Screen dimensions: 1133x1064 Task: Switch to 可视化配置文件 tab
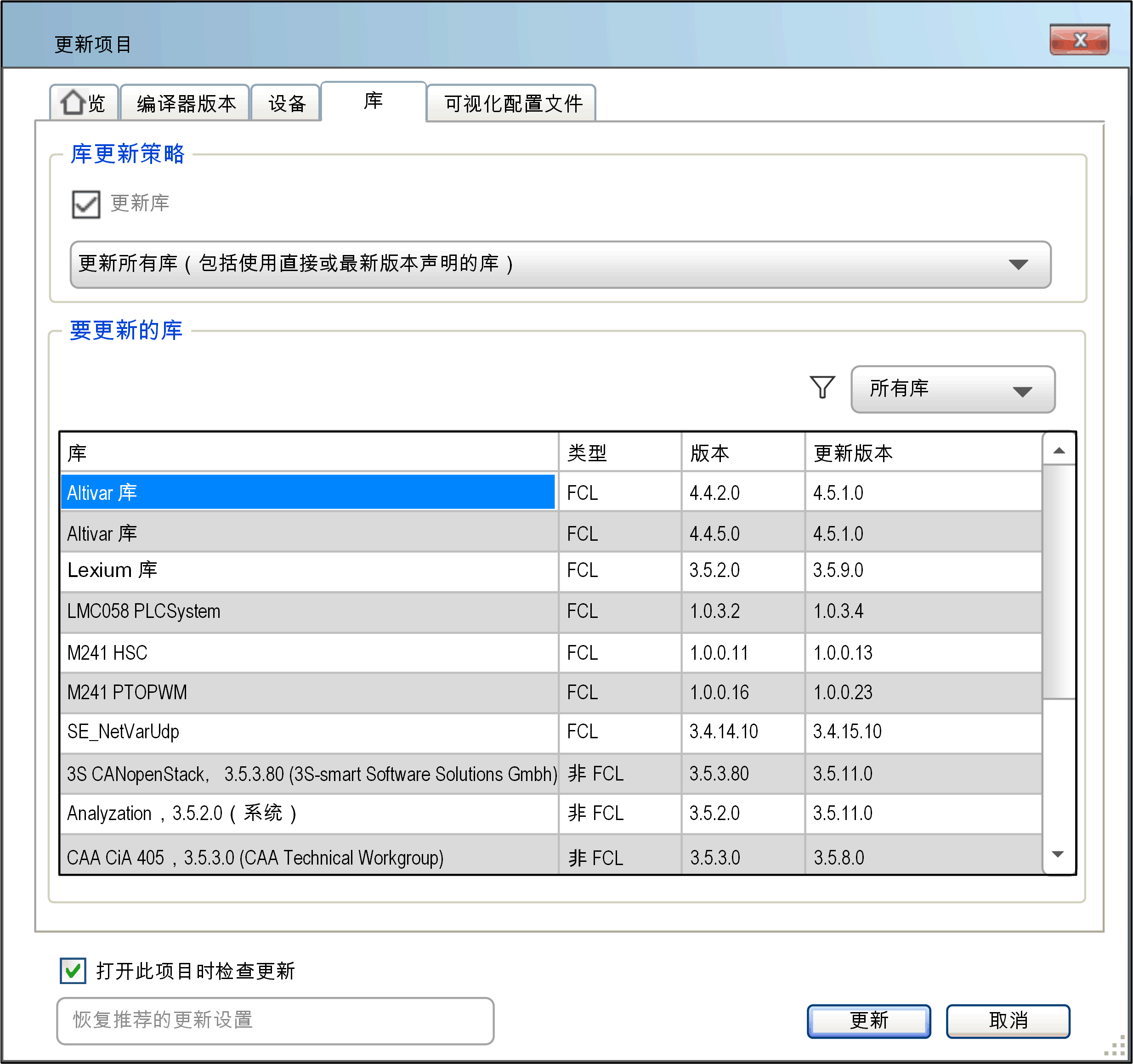tap(512, 104)
